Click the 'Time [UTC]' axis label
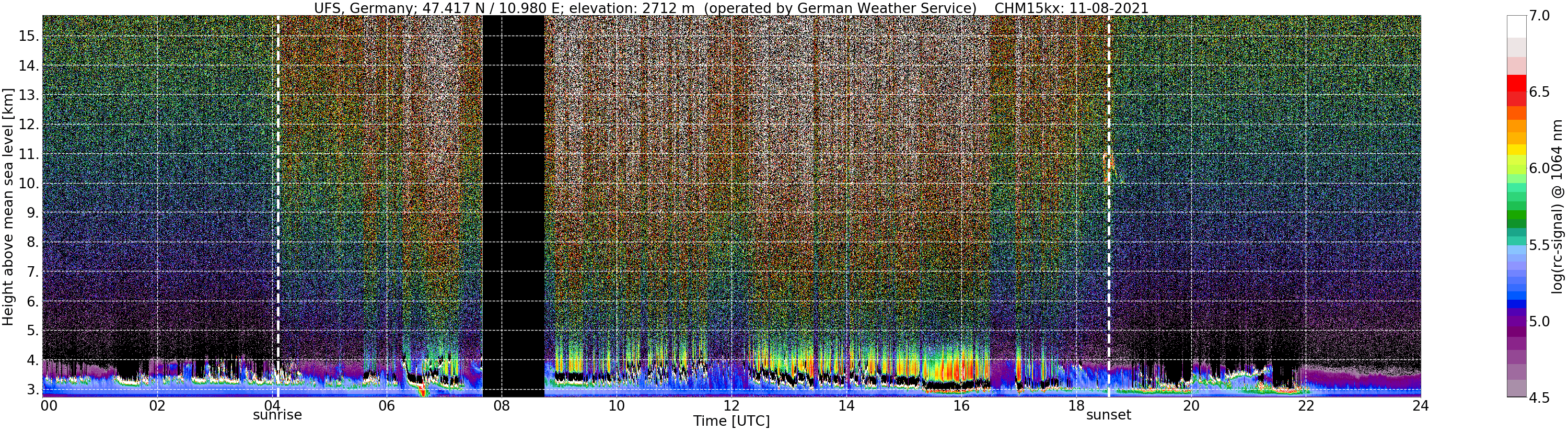Viewport: 1568px width, 431px height. pos(731,421)
